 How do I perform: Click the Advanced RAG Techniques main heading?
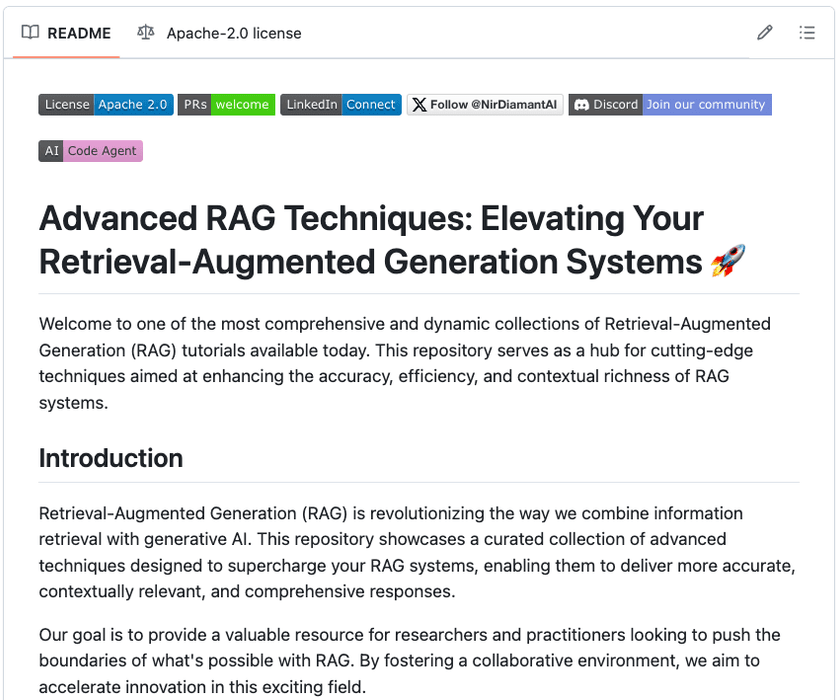(371, 240)
